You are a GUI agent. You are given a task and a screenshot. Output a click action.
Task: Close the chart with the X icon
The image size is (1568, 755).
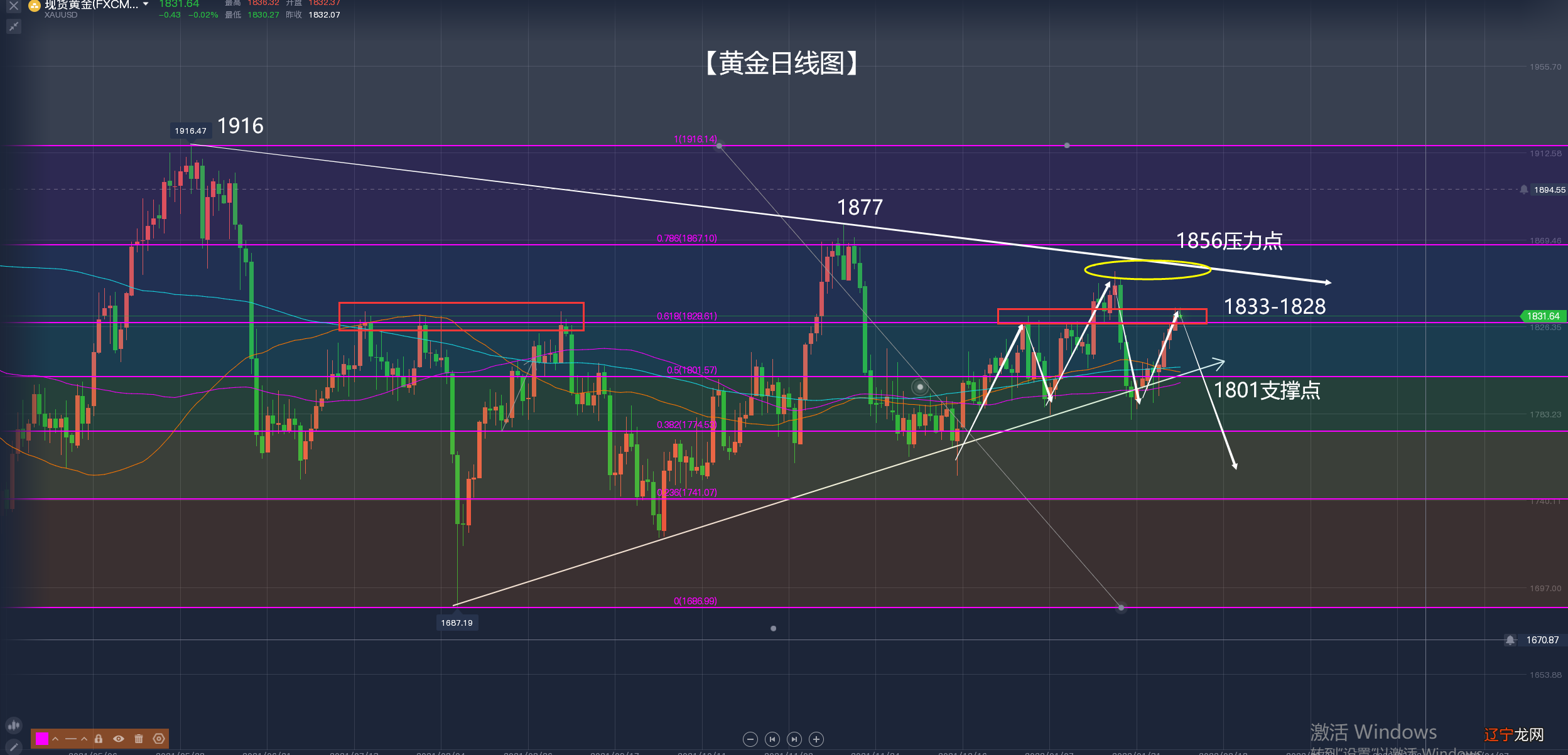pos(13,6)
